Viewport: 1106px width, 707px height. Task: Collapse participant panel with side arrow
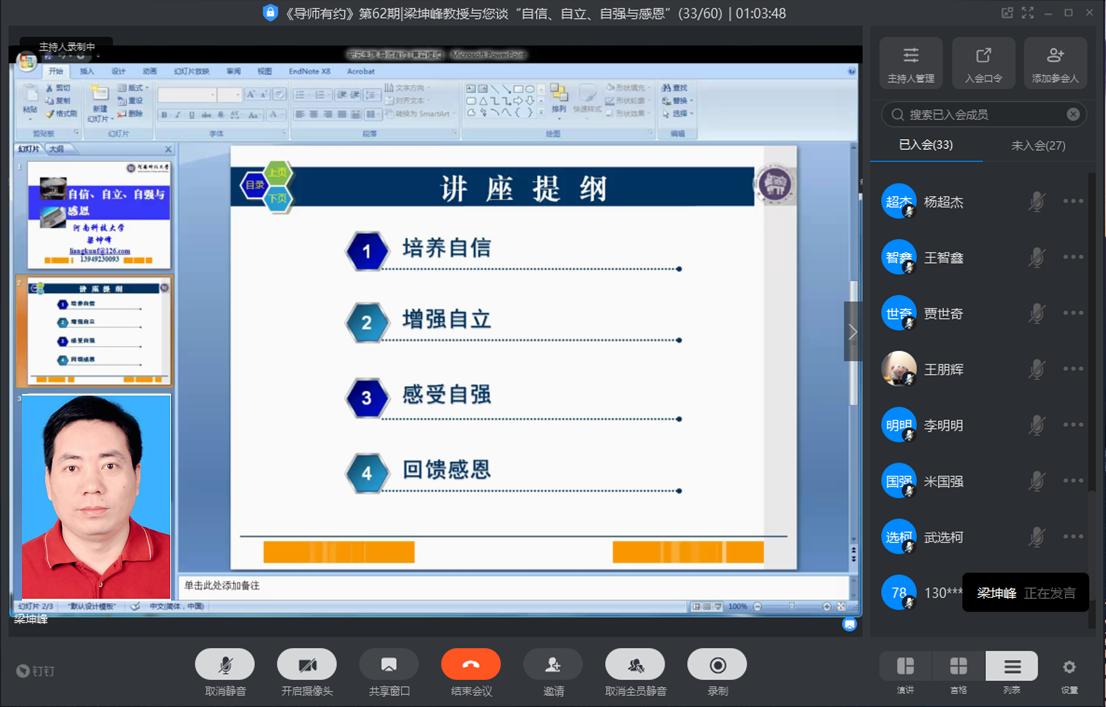coord(852,331)
